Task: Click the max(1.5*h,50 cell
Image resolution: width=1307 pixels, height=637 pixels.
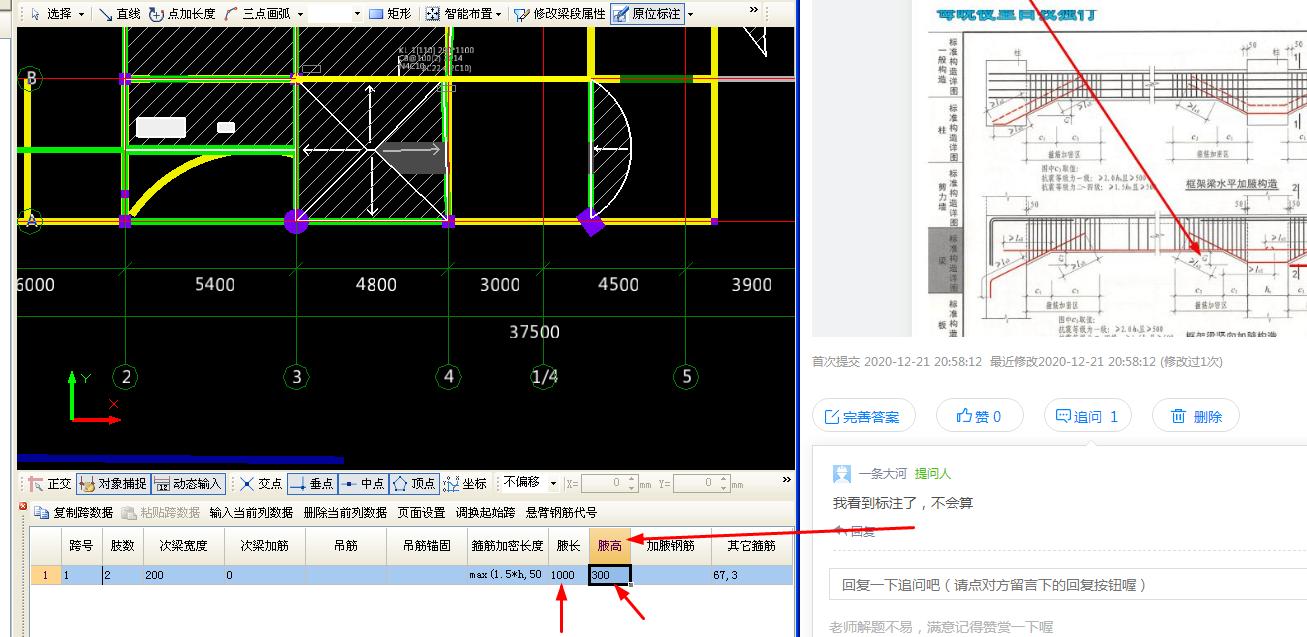Action: [507, 575]
